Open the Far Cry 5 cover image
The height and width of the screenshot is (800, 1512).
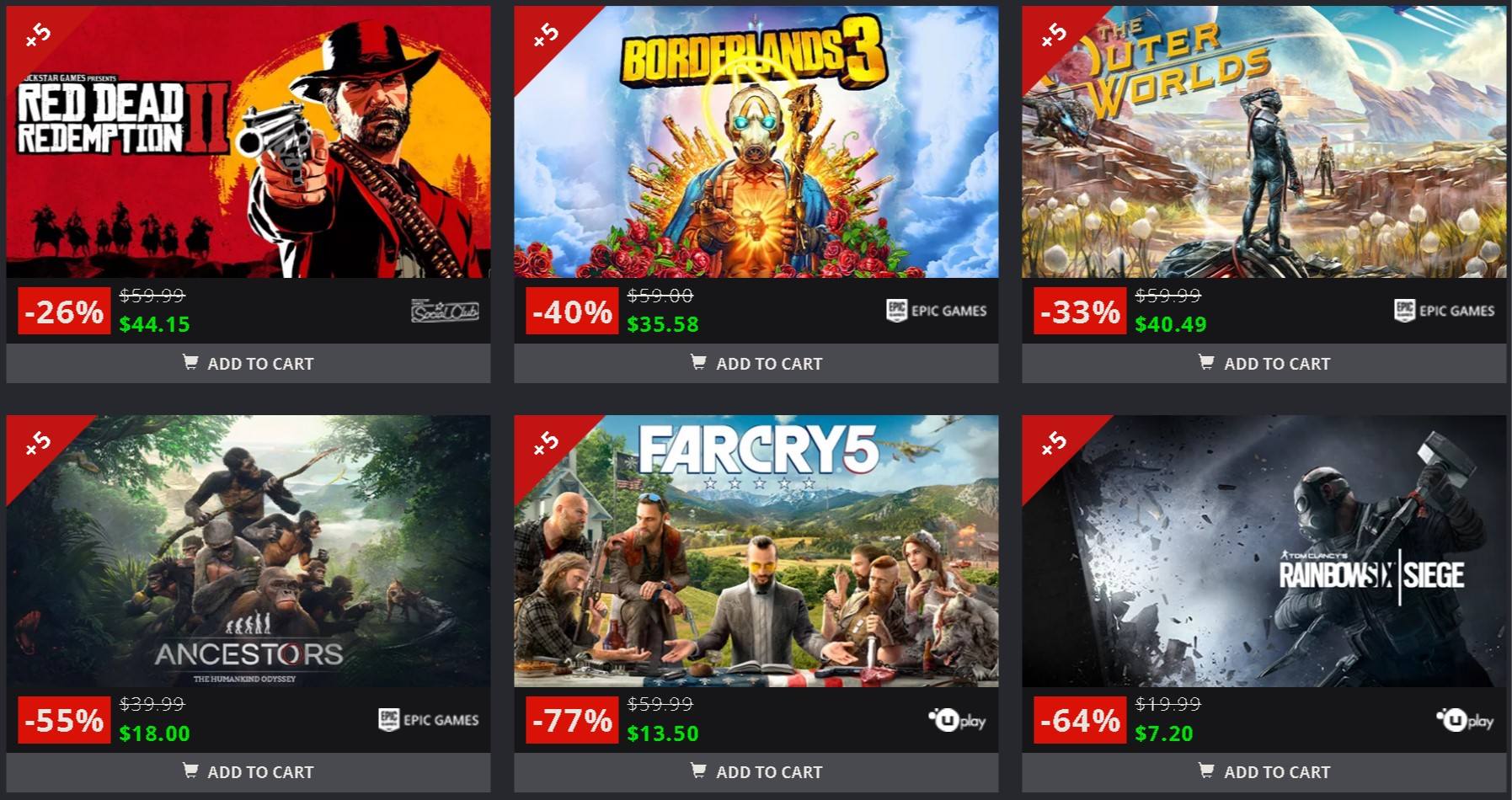756,551
